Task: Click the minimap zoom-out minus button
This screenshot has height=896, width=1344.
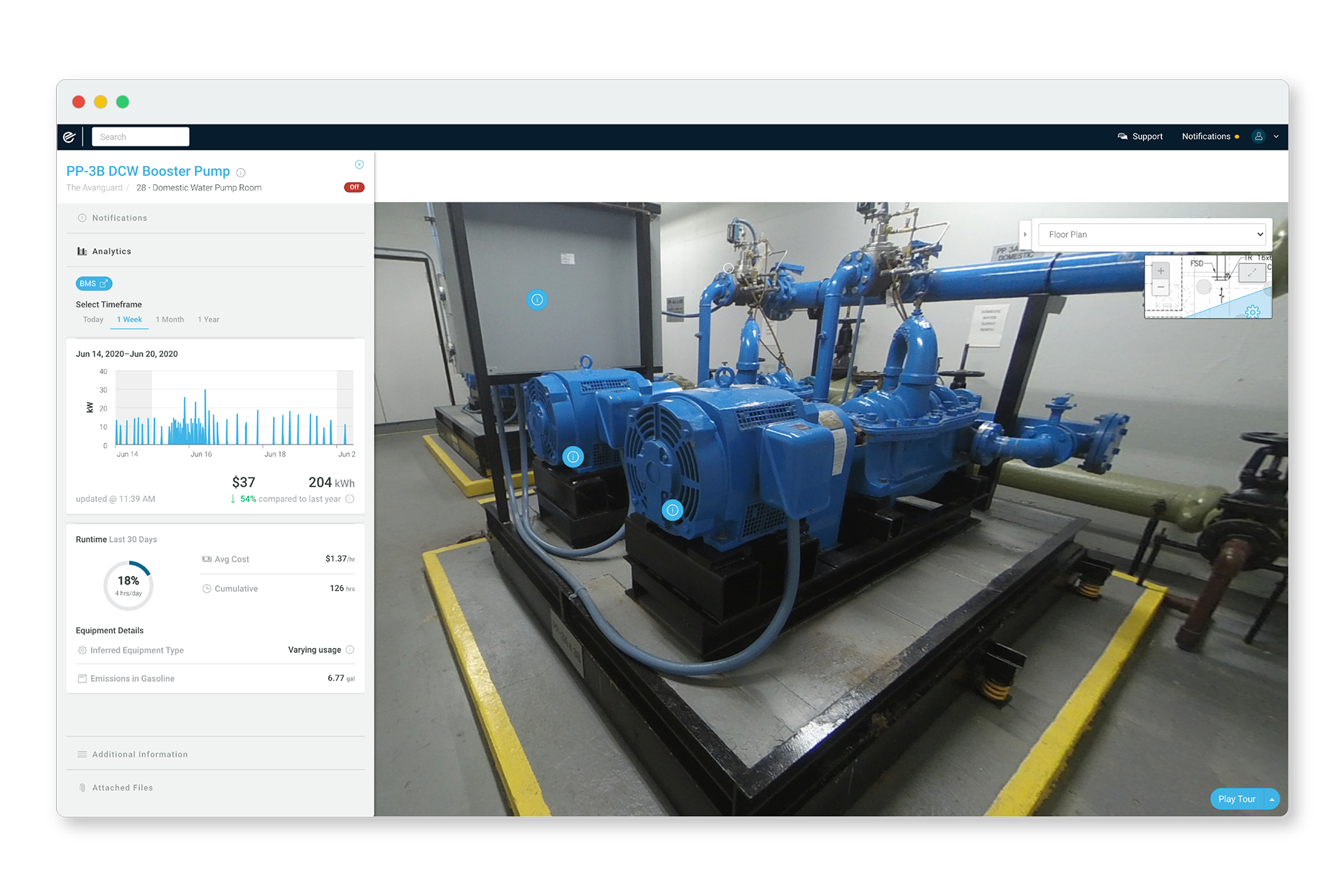Action: tap(1161, 287)
